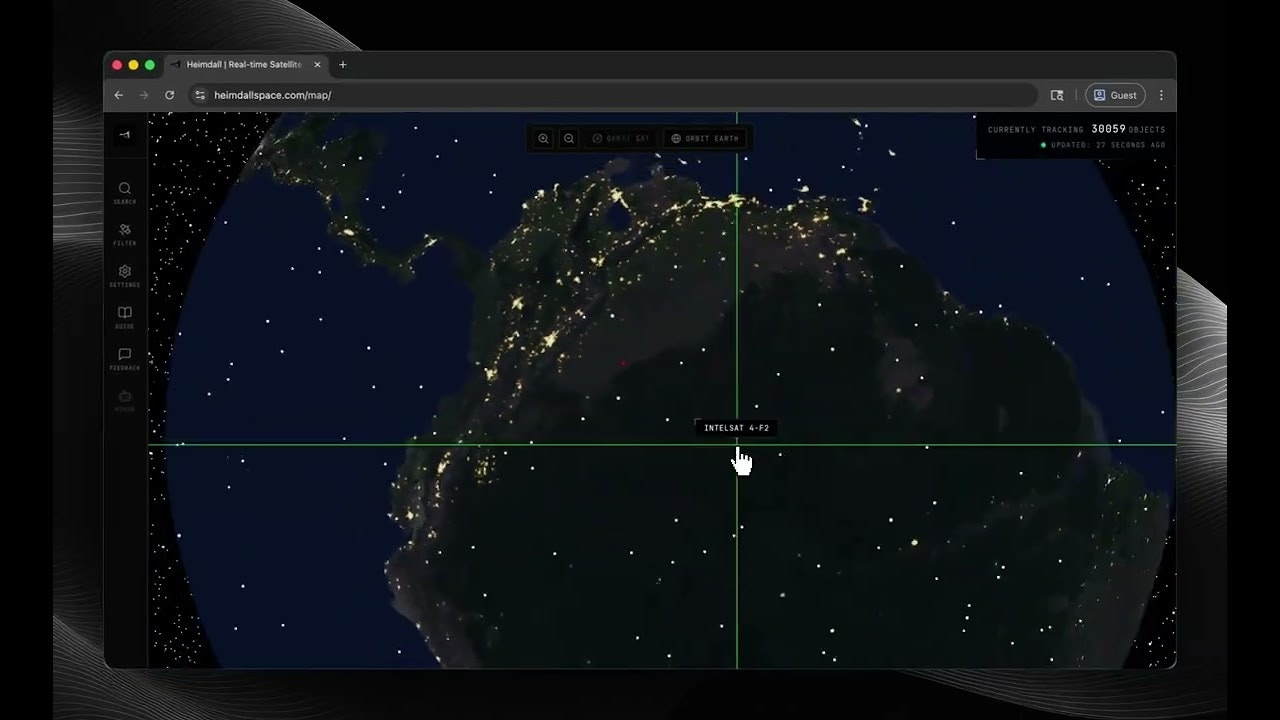The width and height of the screenshot is (1280, 720).
Task: Click the site information icon in address bar
Action: 199,95
